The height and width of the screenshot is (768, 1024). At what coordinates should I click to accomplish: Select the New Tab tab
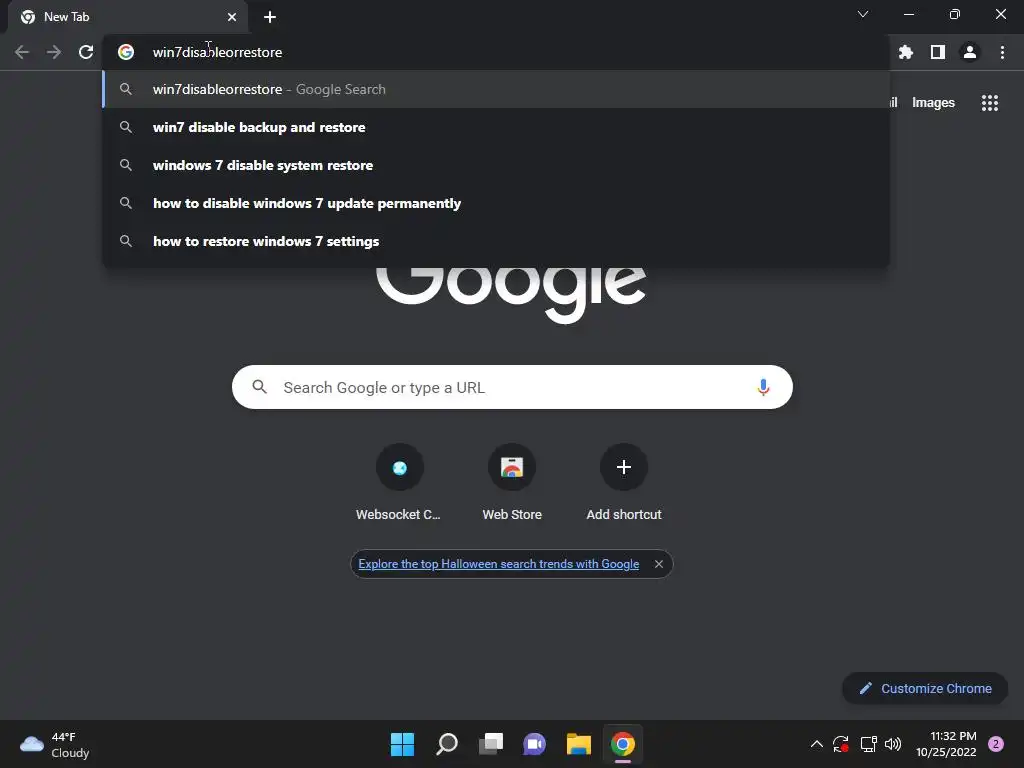pos(128,17)
